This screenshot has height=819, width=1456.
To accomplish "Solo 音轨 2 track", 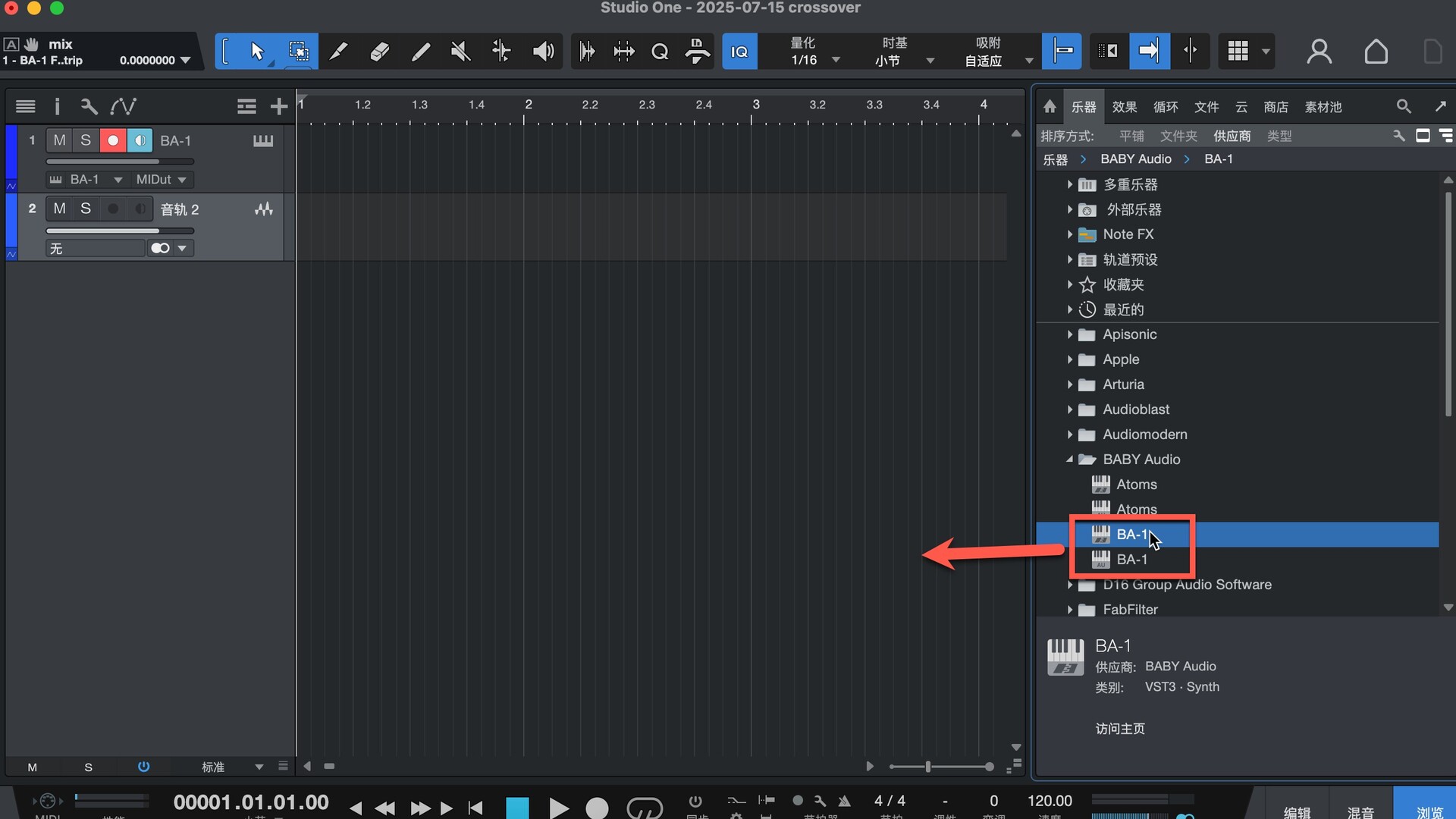I will (x=86, y=209).
